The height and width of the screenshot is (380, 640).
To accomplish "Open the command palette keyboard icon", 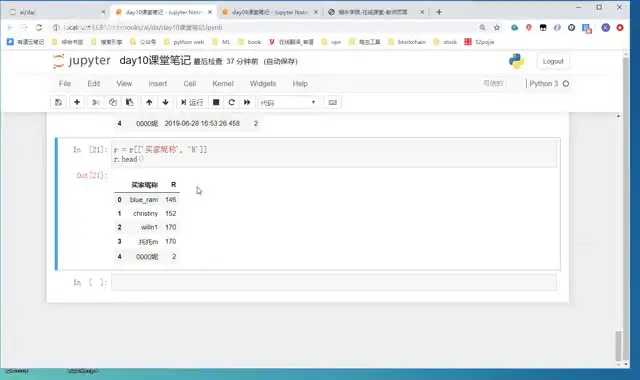I will pyautogui.click(x=333, y=102).
